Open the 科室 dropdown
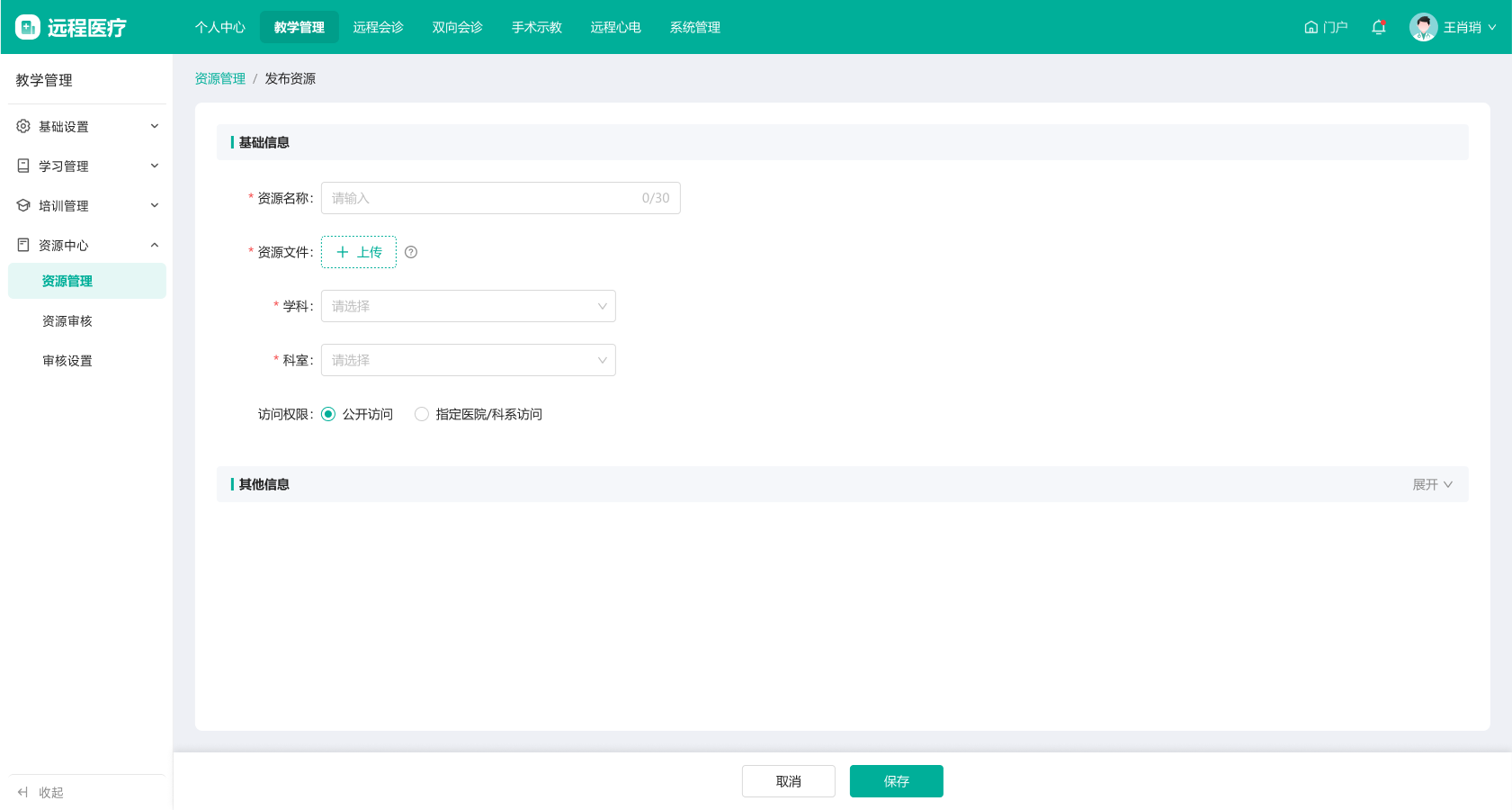1512x810 pixels. pyautogui.click(x=468, y=360)
